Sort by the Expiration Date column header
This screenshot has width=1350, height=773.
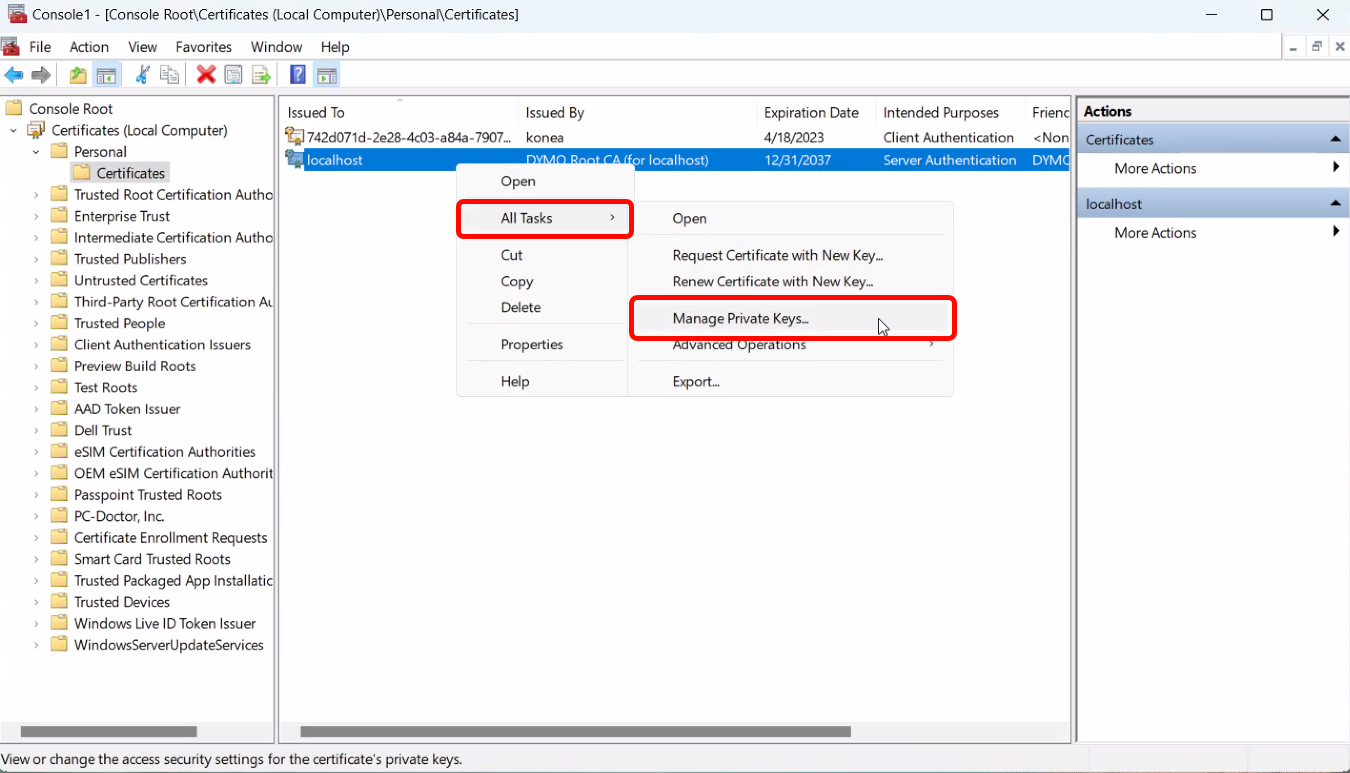click(x=811, y=113)
